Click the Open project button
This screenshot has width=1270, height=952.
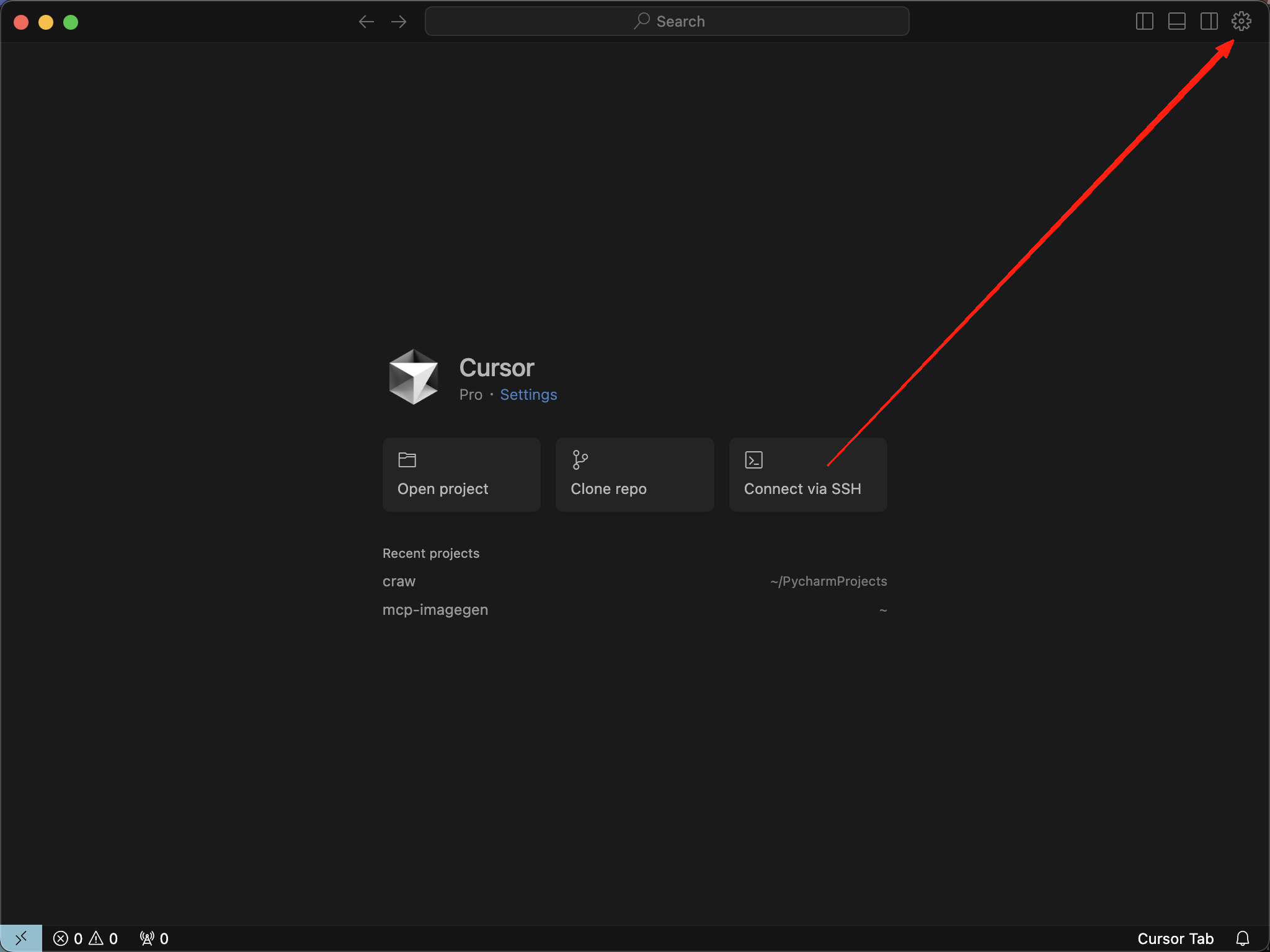[x=461, y=475]
